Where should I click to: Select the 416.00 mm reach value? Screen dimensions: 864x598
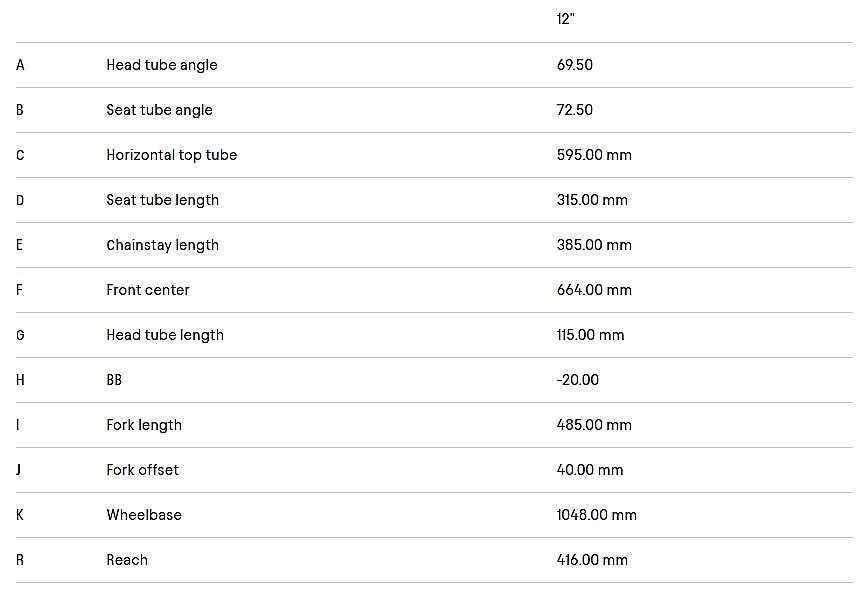tap(592, 560)
